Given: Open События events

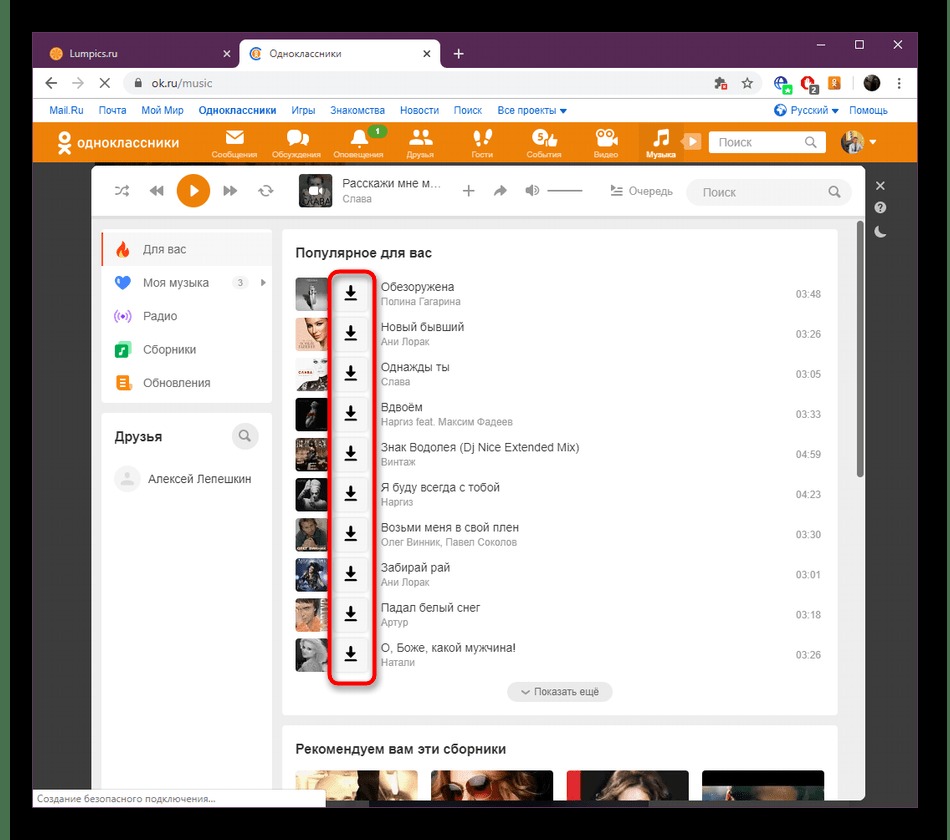Looking at the screenshot, I should tap(543, 143).
